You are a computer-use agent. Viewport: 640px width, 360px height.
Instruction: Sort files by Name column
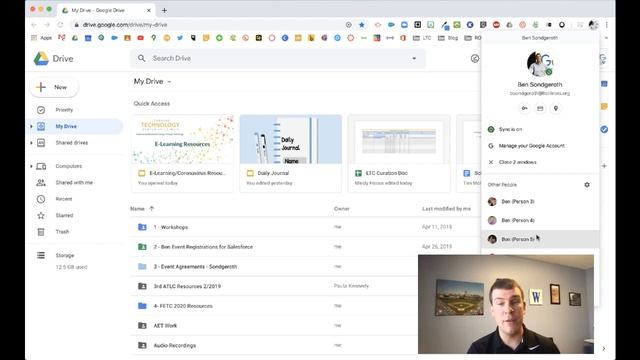point(137,209)
